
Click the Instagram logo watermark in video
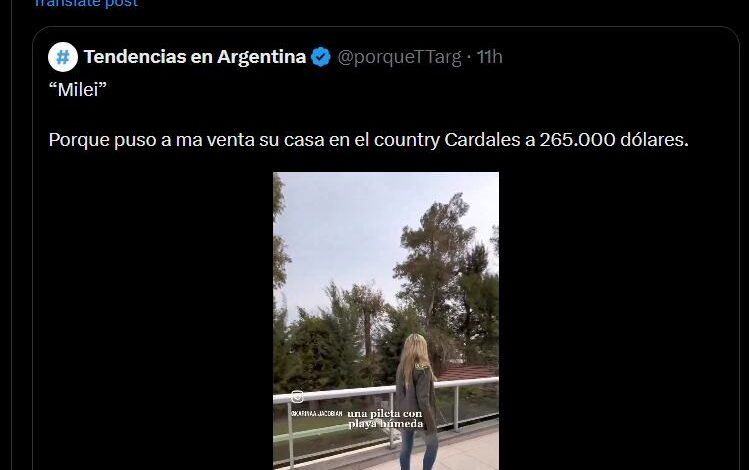[x=298, y=396]
